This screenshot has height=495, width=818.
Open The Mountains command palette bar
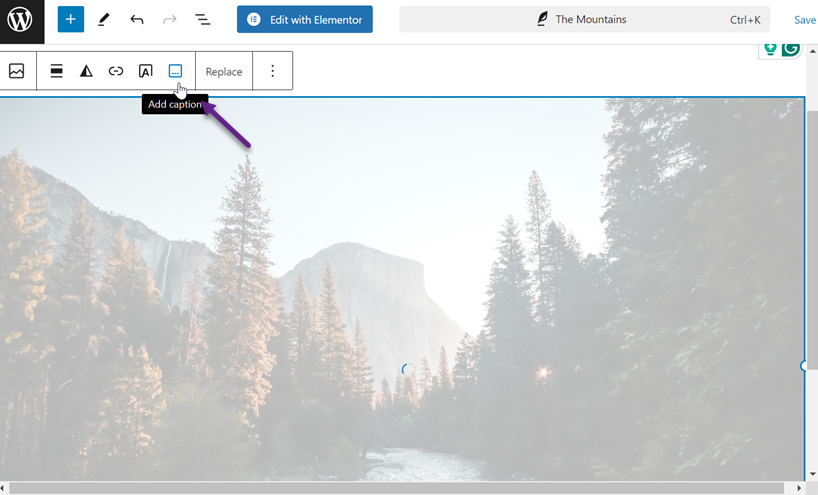coord(584,20)
